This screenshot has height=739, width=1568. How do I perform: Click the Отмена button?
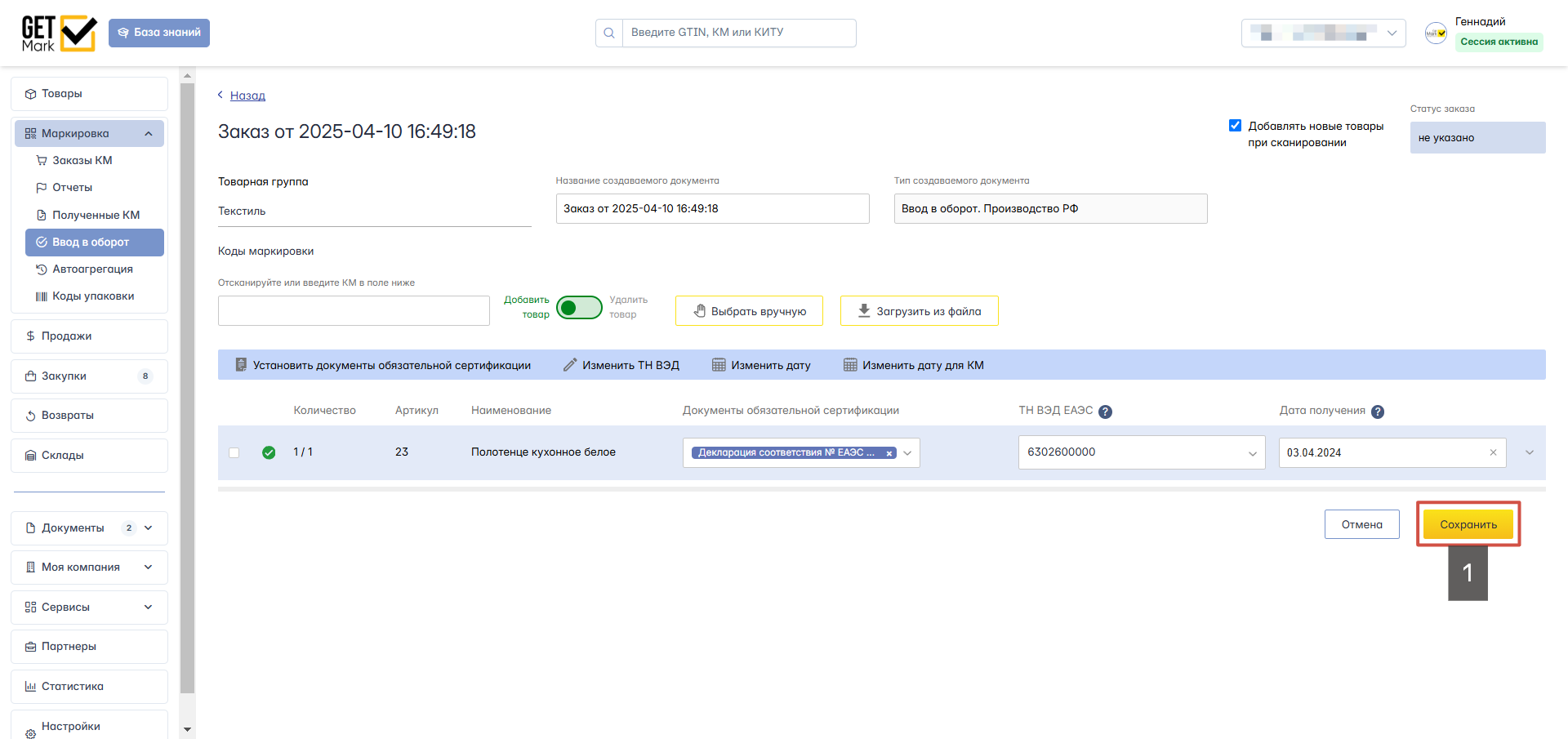click(1361, 524)
